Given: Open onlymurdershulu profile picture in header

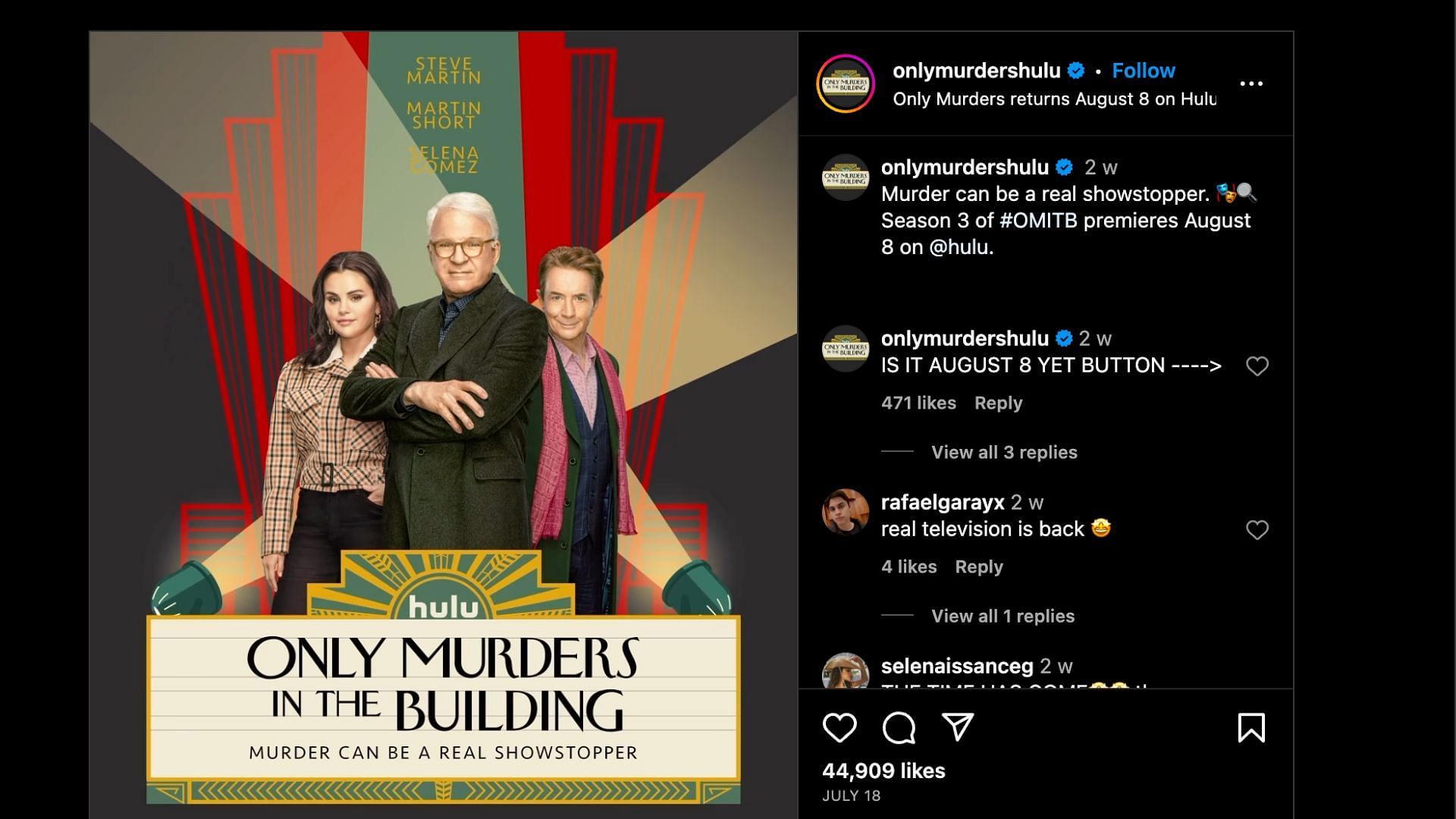Looking at the screenshot, I should click(x=846, y=83).
